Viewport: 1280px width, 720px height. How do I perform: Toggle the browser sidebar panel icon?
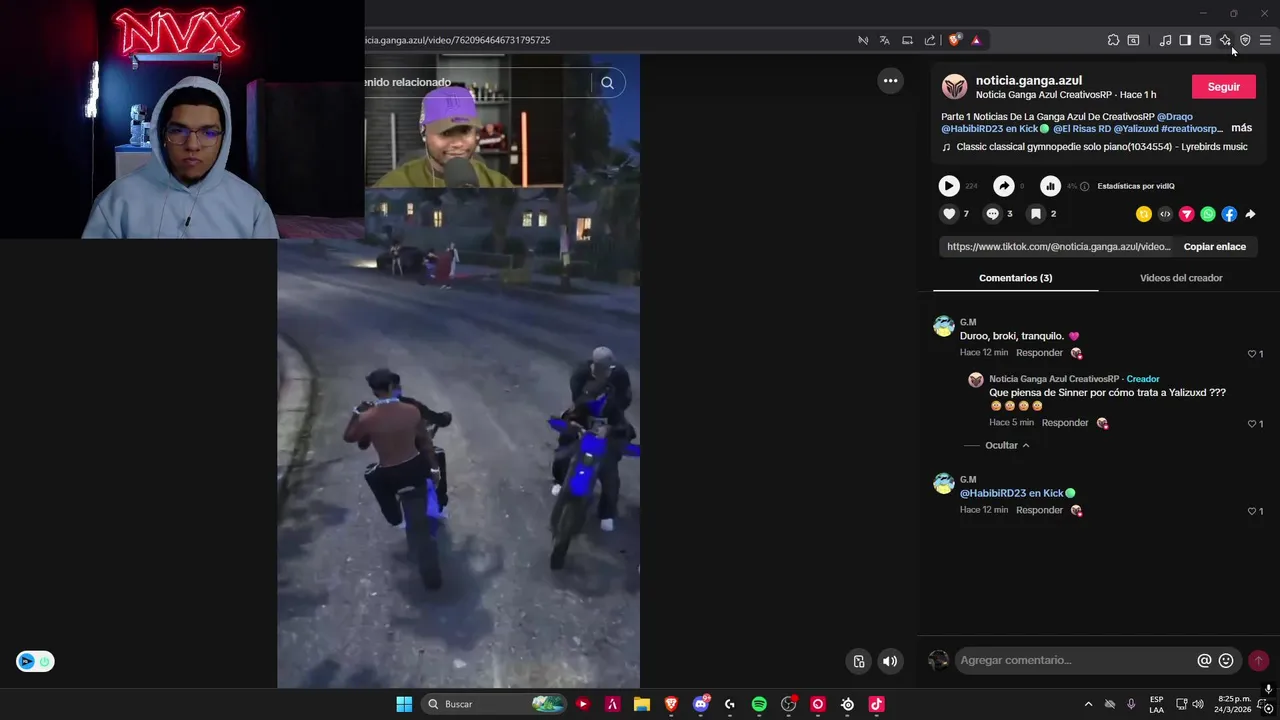(x=1185, y=40)
